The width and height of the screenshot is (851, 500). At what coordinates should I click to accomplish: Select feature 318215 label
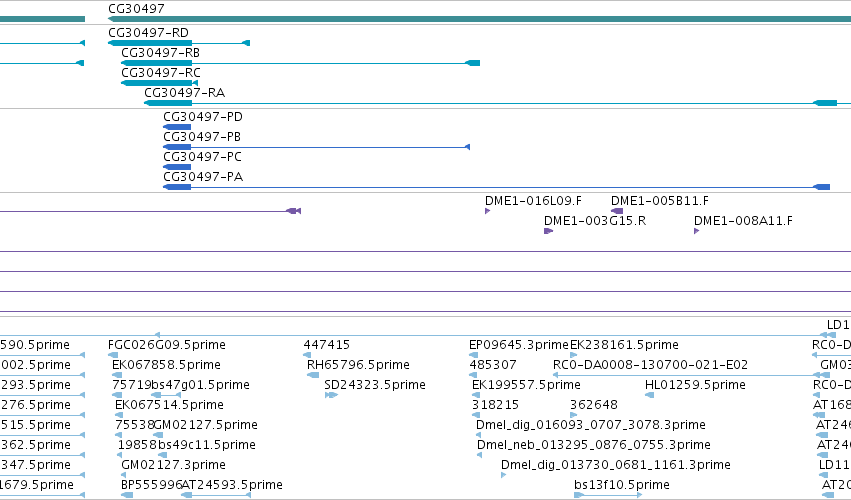pos(496,405)
